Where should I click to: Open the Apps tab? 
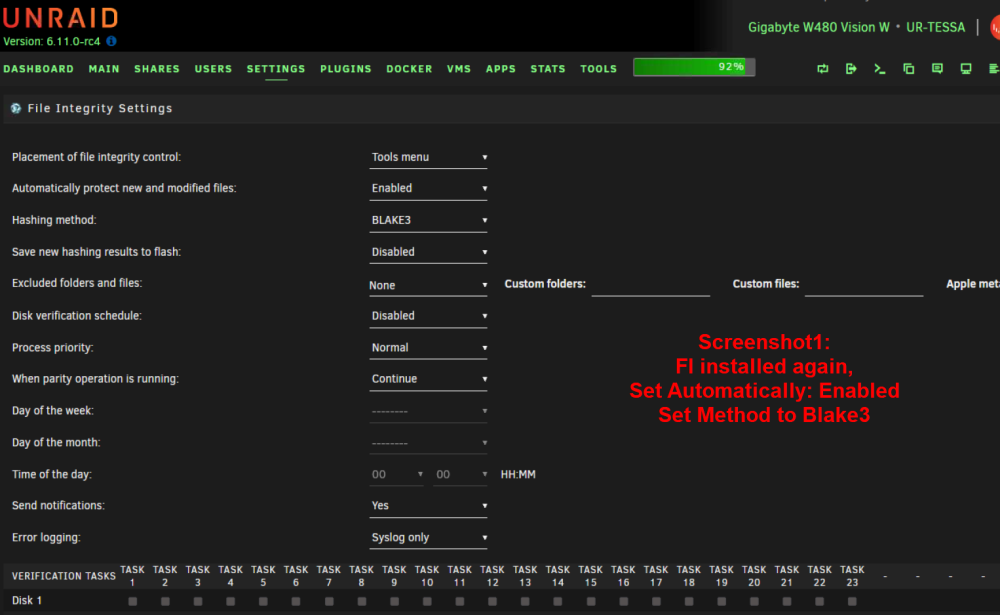501,69
